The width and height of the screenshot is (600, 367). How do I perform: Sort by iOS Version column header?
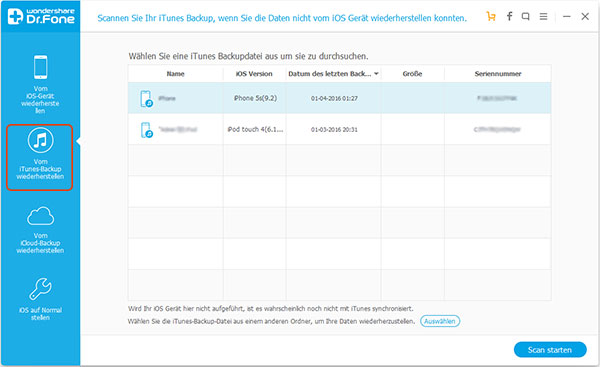point(254,73)
